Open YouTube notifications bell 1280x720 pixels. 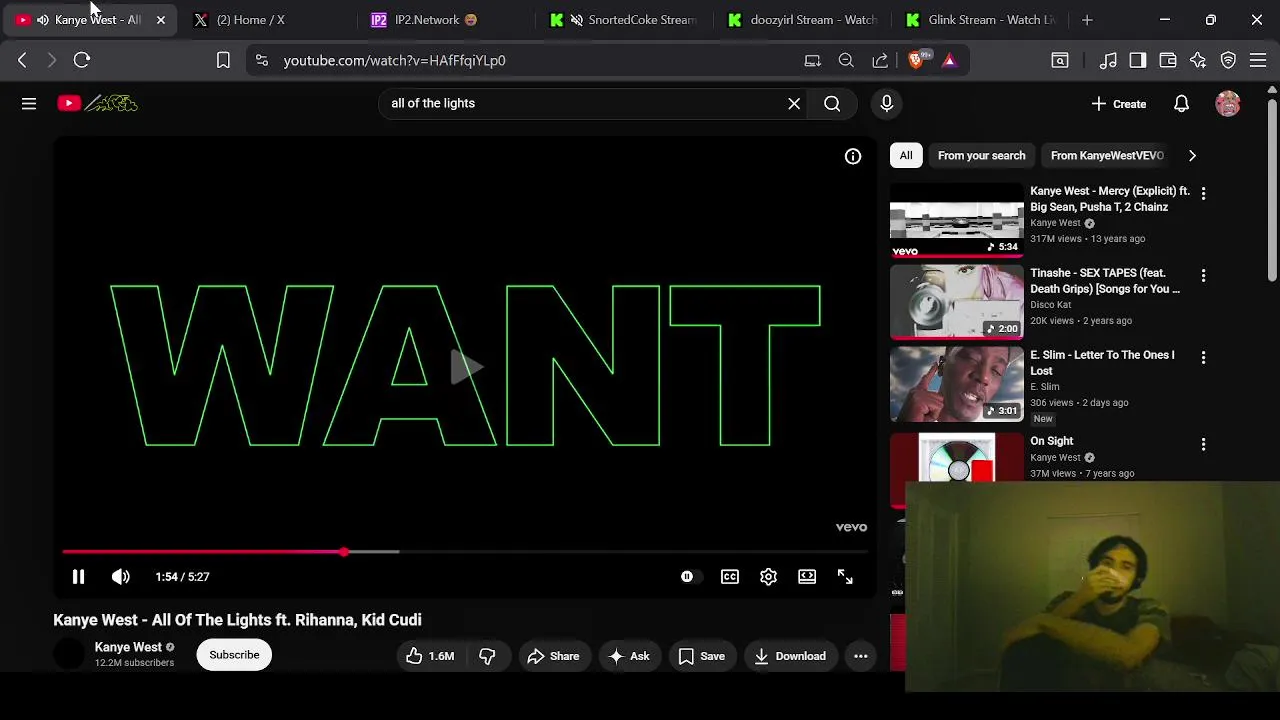tap(1181, 104)
